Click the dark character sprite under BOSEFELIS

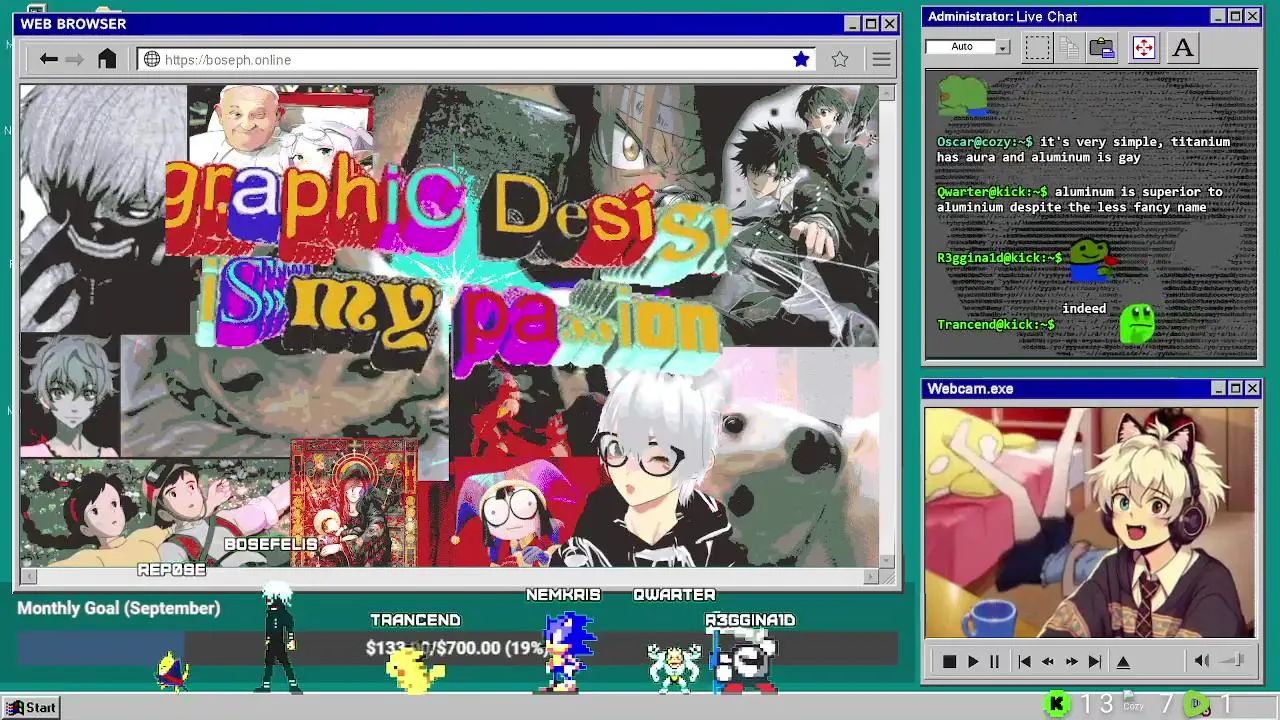[277, 638]
